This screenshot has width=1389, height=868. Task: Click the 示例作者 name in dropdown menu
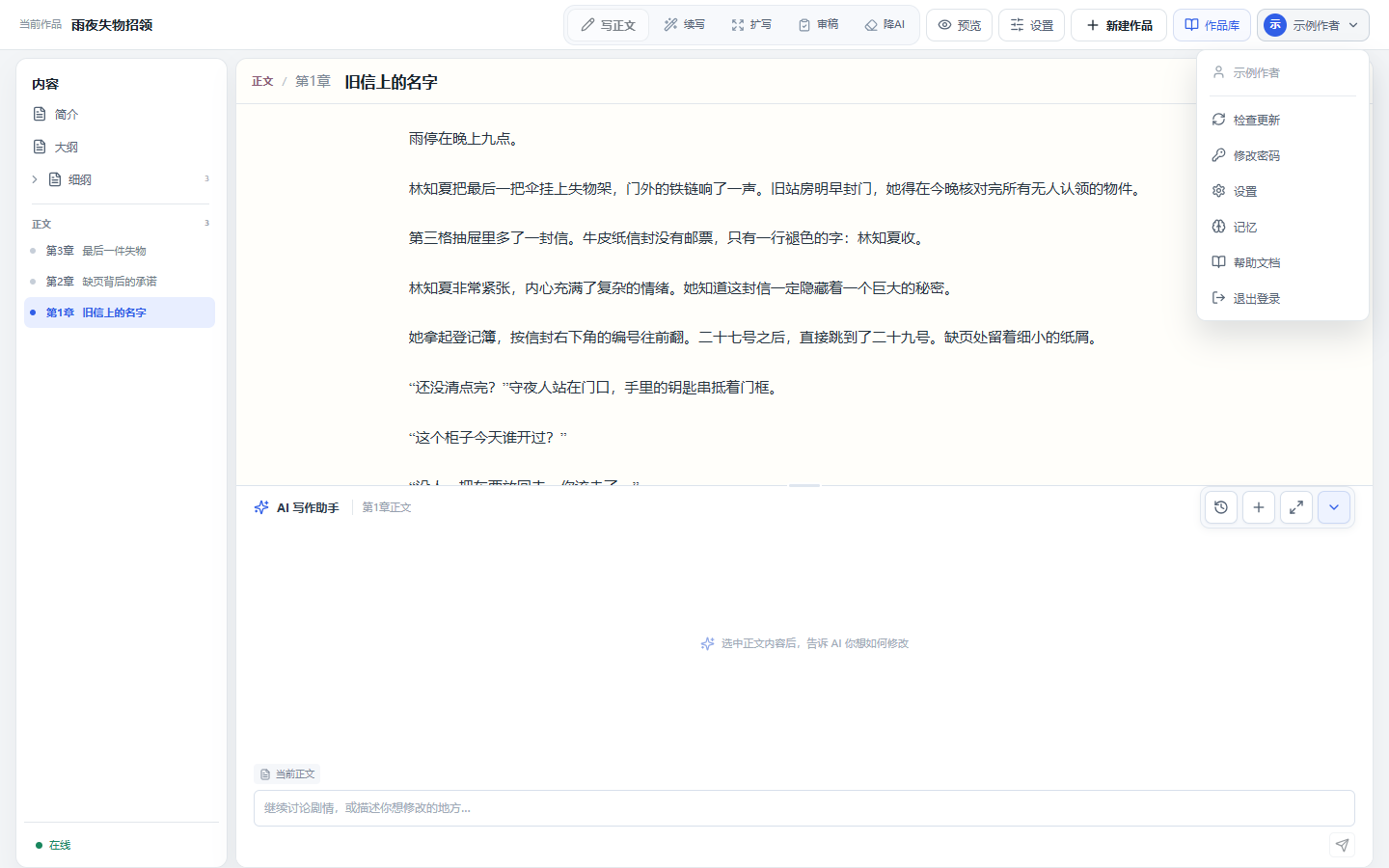coord(1256,72)
